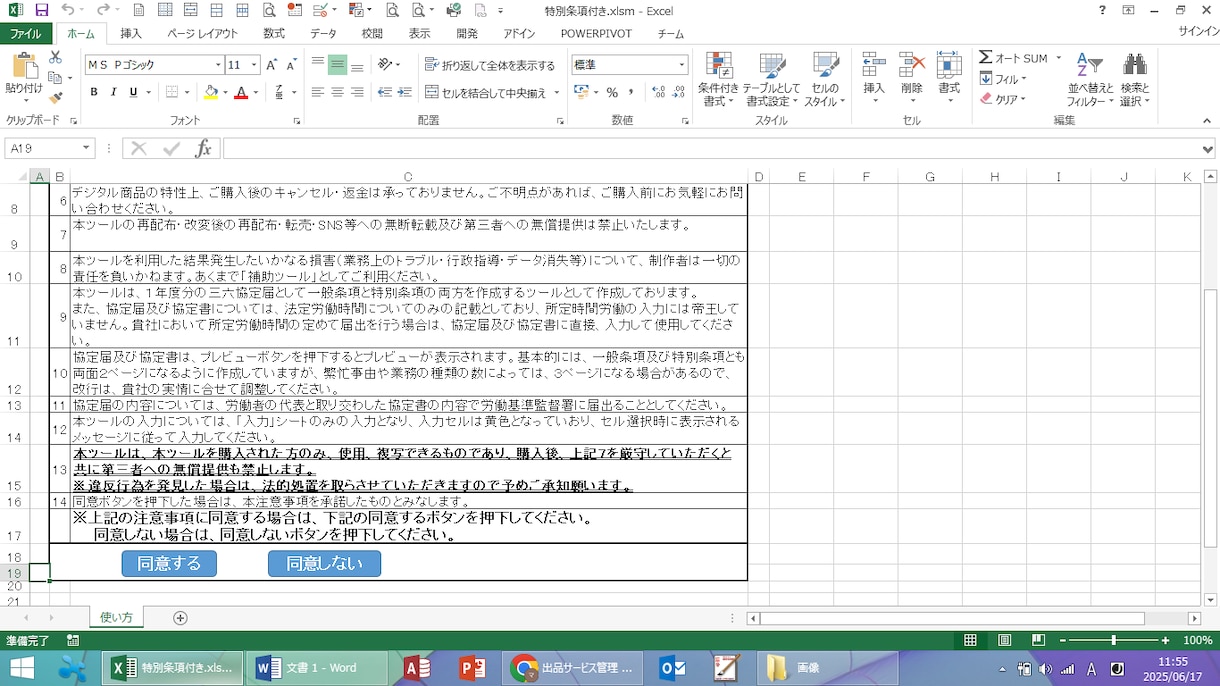The height and width of the screenshot is (686, 1220).
Task: Expand the formula bar
Action: coord(1209,149)
